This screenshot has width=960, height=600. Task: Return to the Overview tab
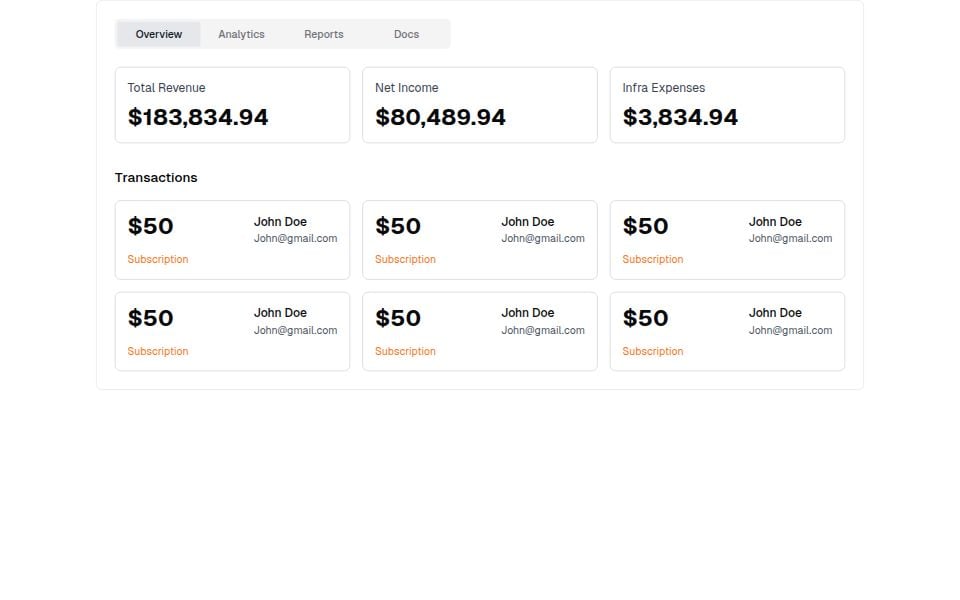[158, 33]
